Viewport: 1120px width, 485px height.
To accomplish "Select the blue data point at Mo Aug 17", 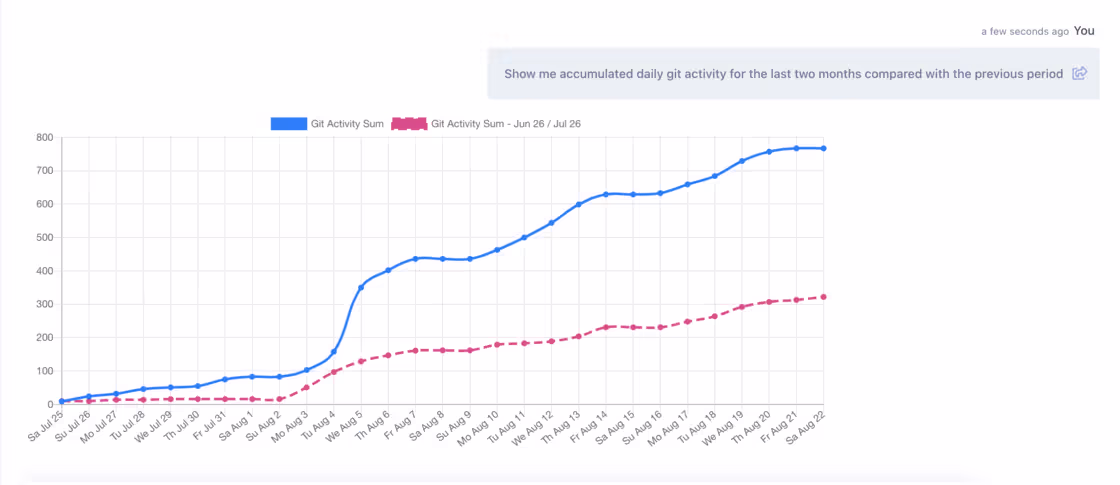I will [687, 184].
